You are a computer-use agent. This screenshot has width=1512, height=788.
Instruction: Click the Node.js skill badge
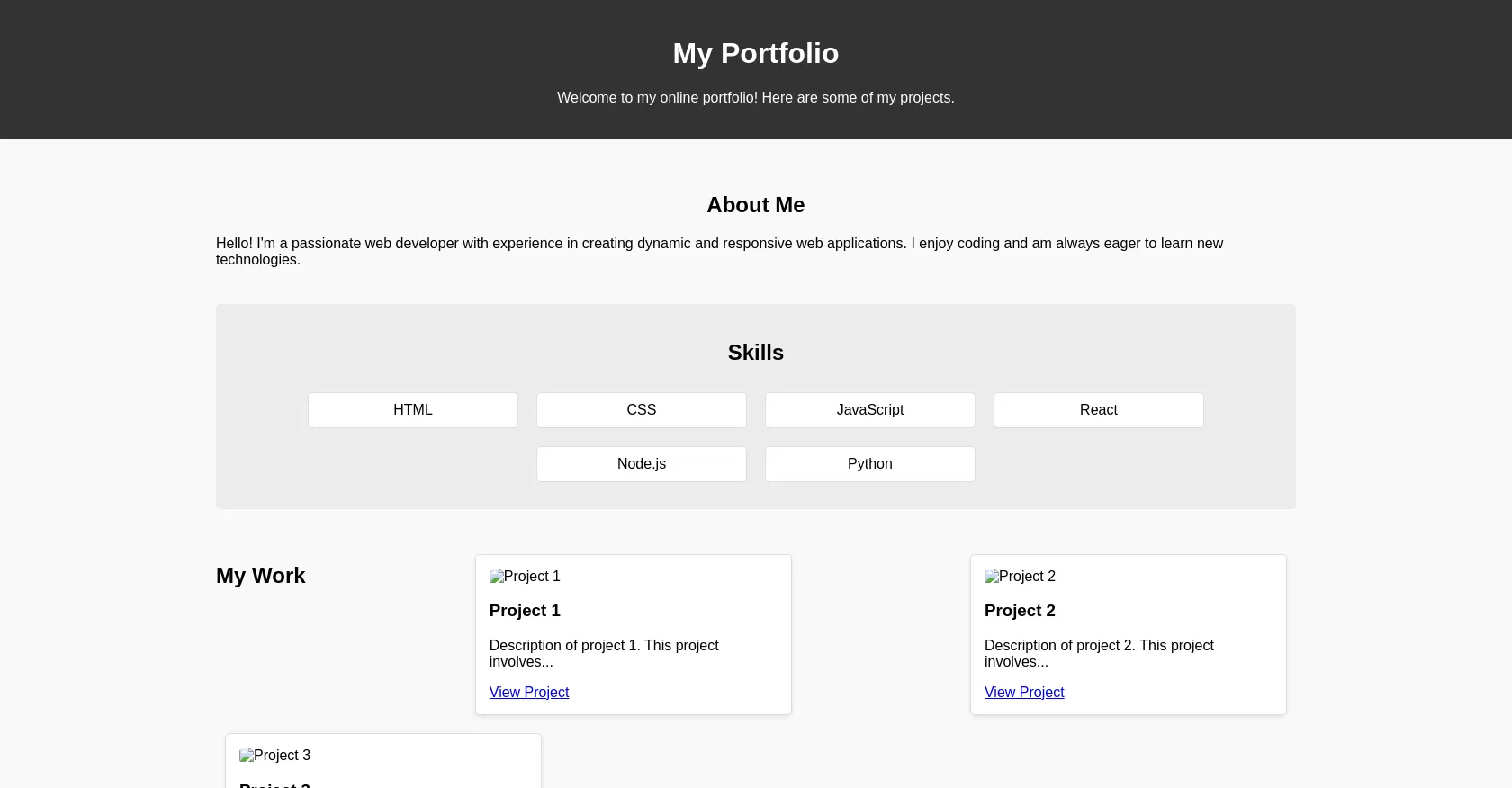click(x=641, y=463)
